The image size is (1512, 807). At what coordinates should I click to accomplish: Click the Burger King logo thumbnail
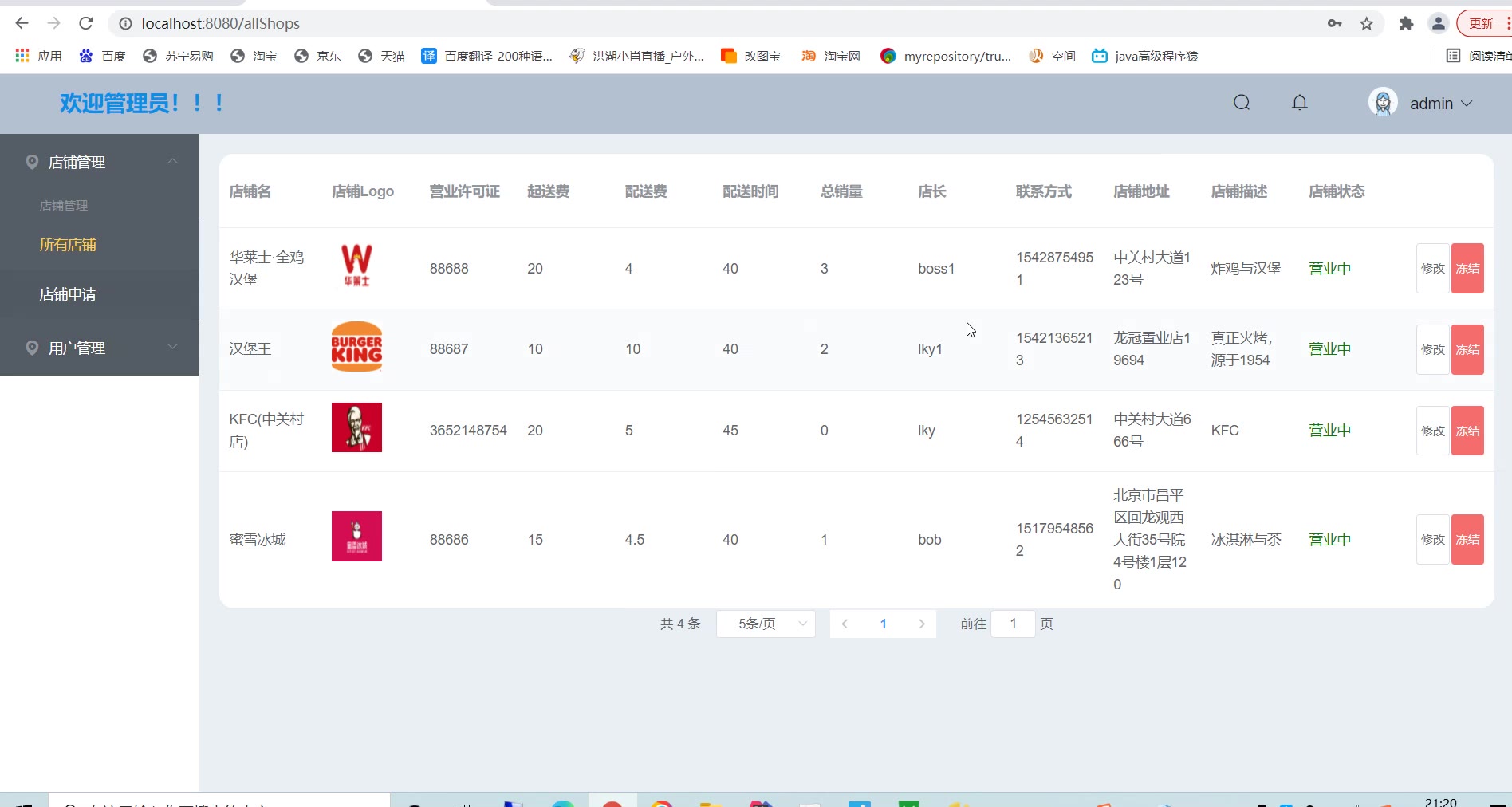click(356, 347)
